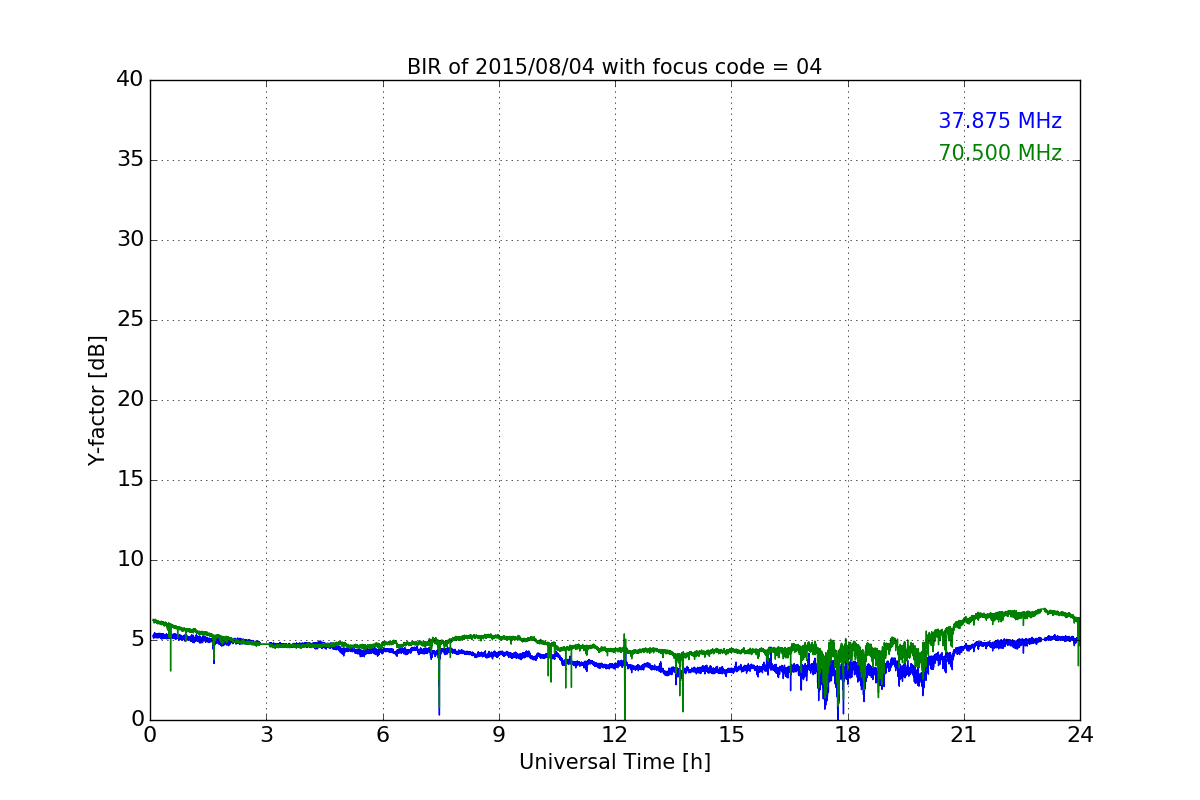1200x800 pixels.
Task: Click the 'Y-factor [dB]' axis label
Action: (97, 400)
